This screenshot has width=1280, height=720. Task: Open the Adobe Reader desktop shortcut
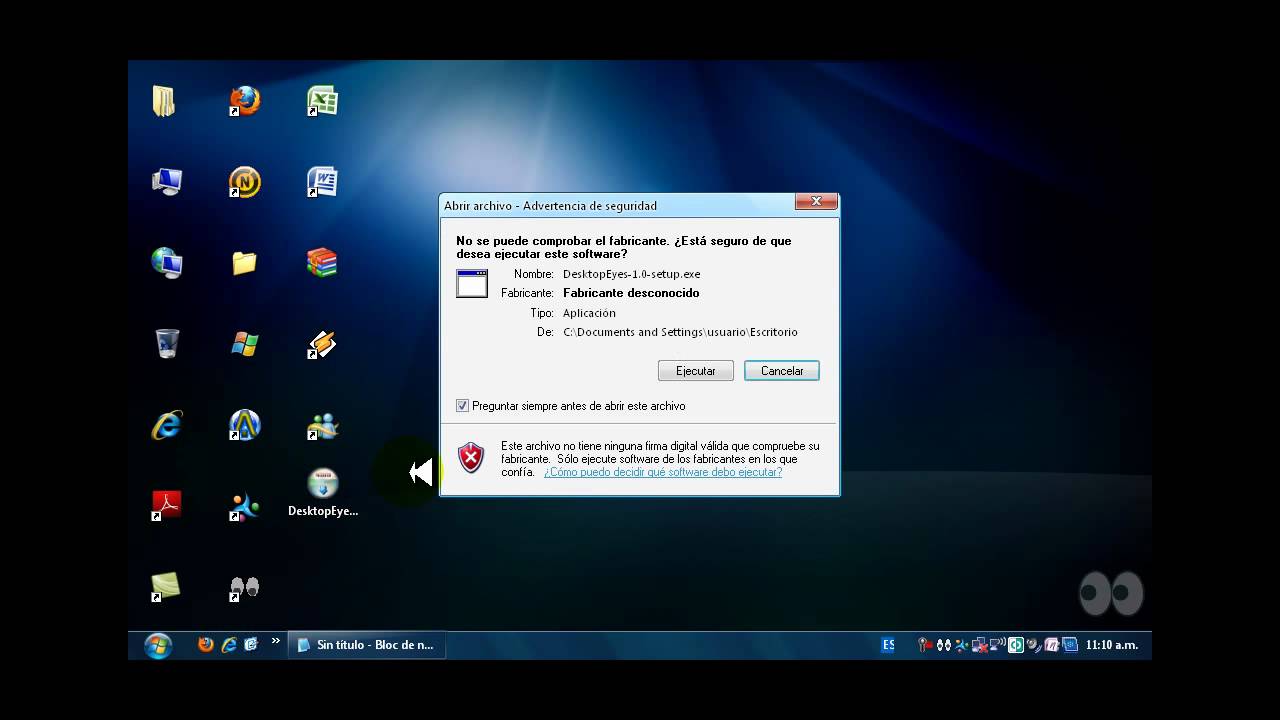point(166,506)
